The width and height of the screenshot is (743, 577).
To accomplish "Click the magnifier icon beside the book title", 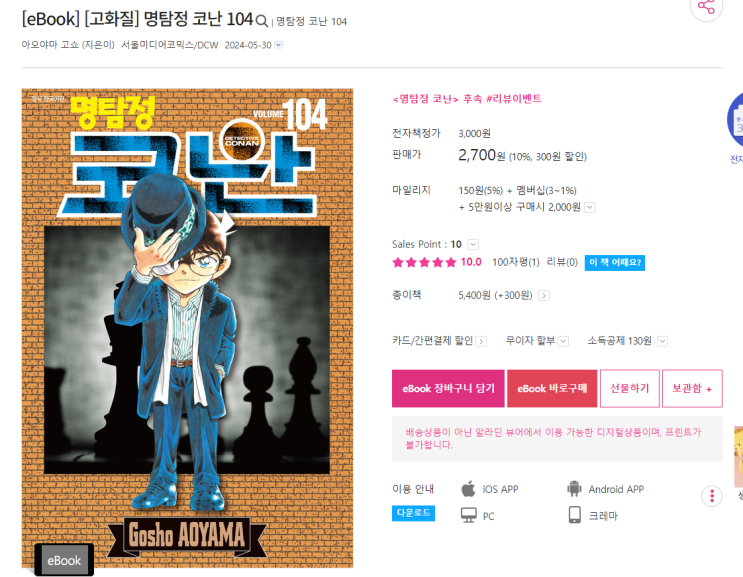I will tap(262, 21).
